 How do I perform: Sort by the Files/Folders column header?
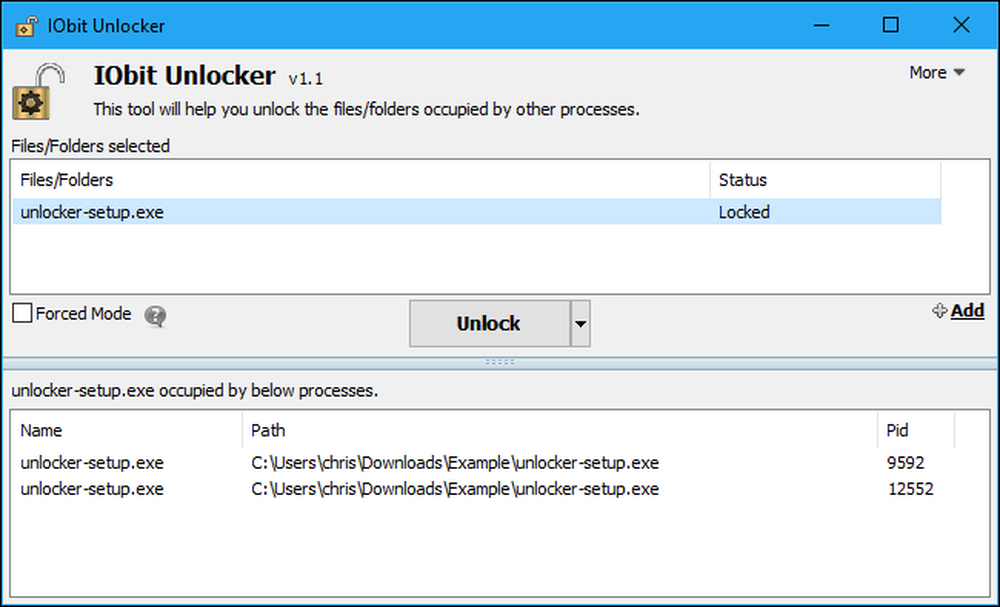[x=361, y=180]
